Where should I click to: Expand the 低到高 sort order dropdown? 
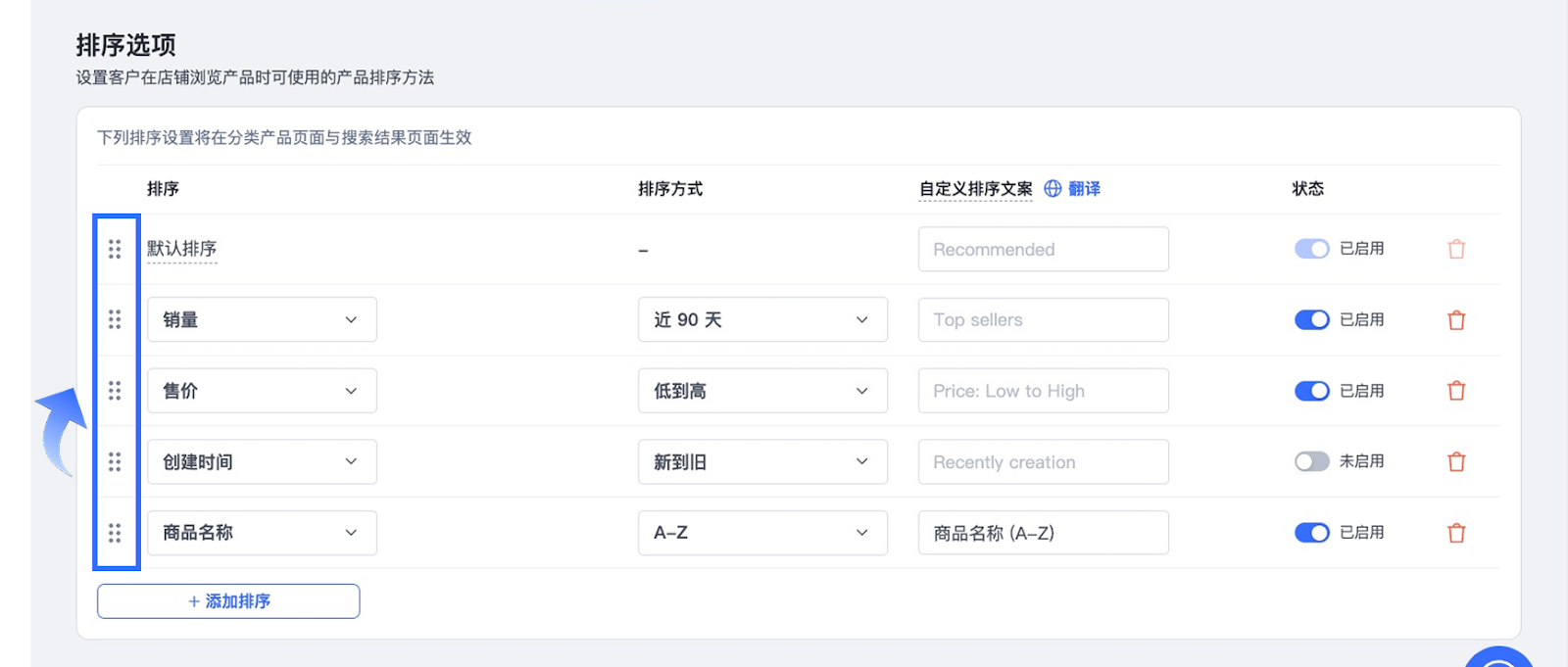point(762,391)
